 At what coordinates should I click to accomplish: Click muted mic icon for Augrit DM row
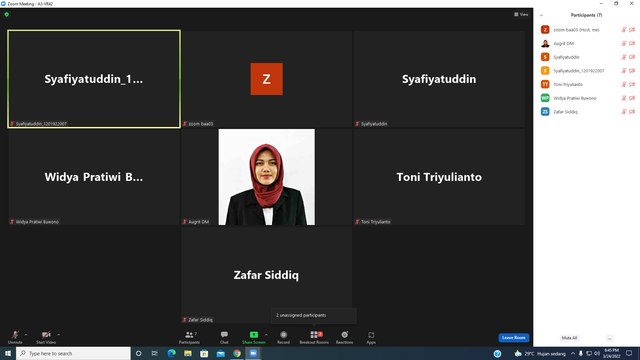[x=624, y=43]
